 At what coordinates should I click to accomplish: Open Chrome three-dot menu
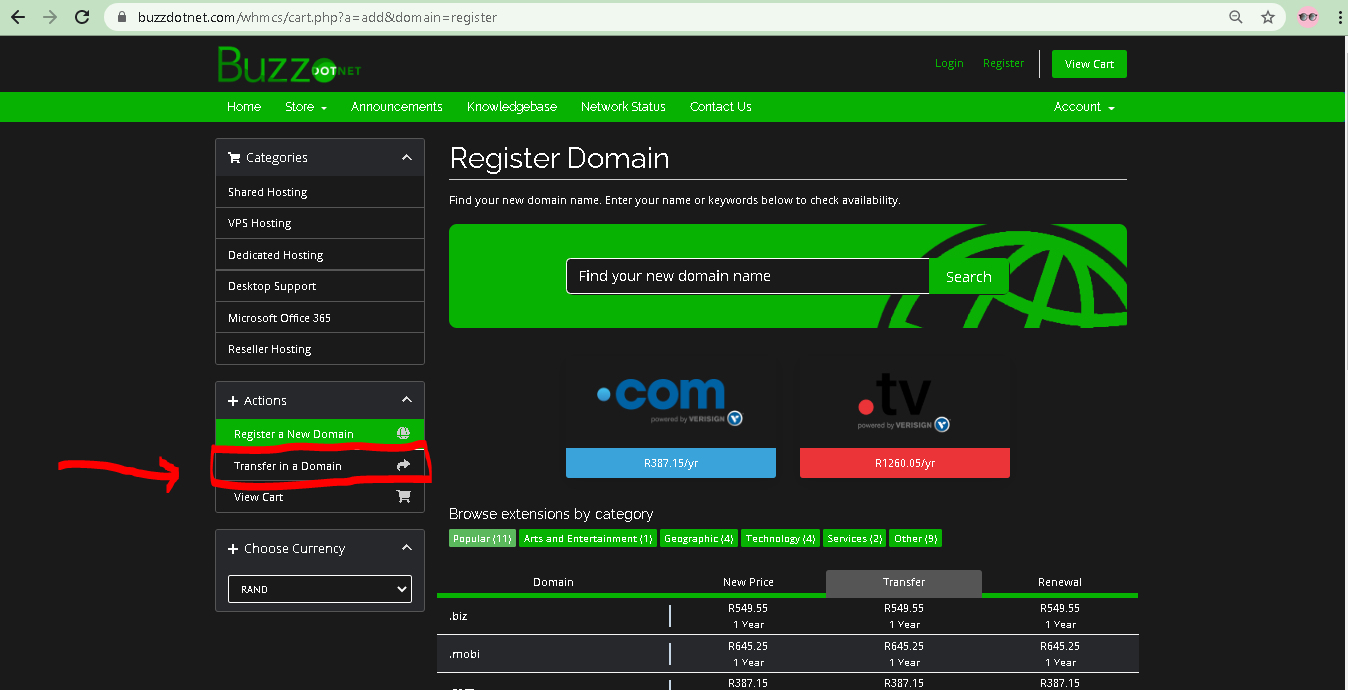tap(1337, 17)
